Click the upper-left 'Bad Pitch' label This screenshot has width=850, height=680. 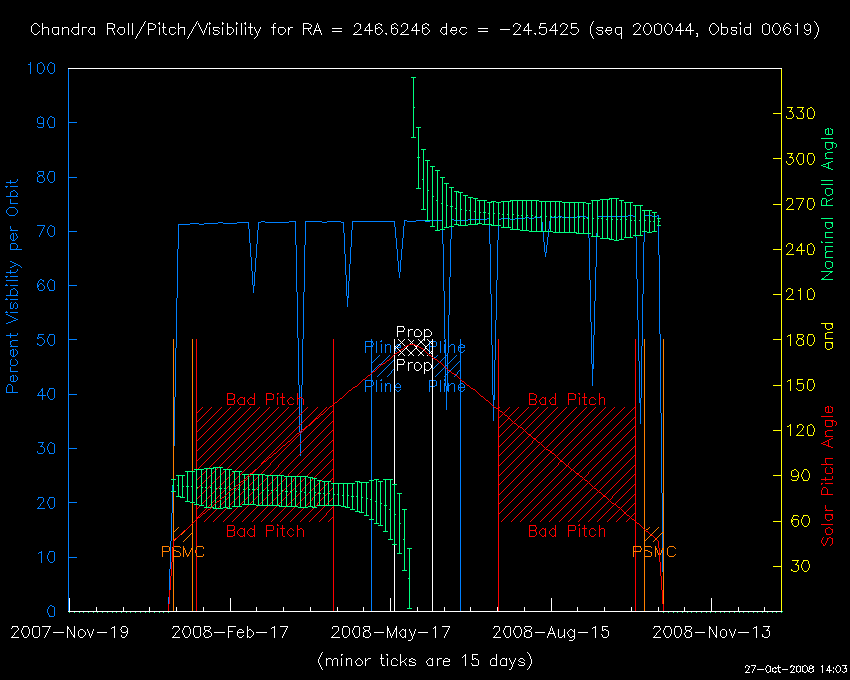point(265,399)
